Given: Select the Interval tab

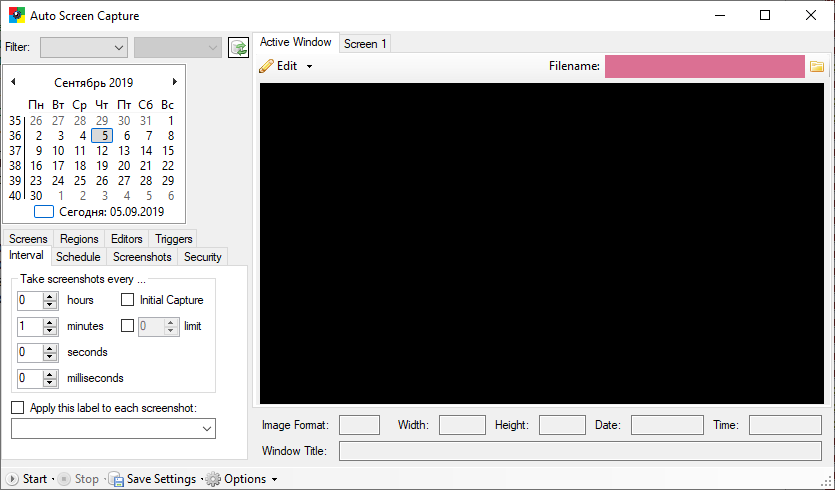Looking at the screenshot, I should click(26, 255).
